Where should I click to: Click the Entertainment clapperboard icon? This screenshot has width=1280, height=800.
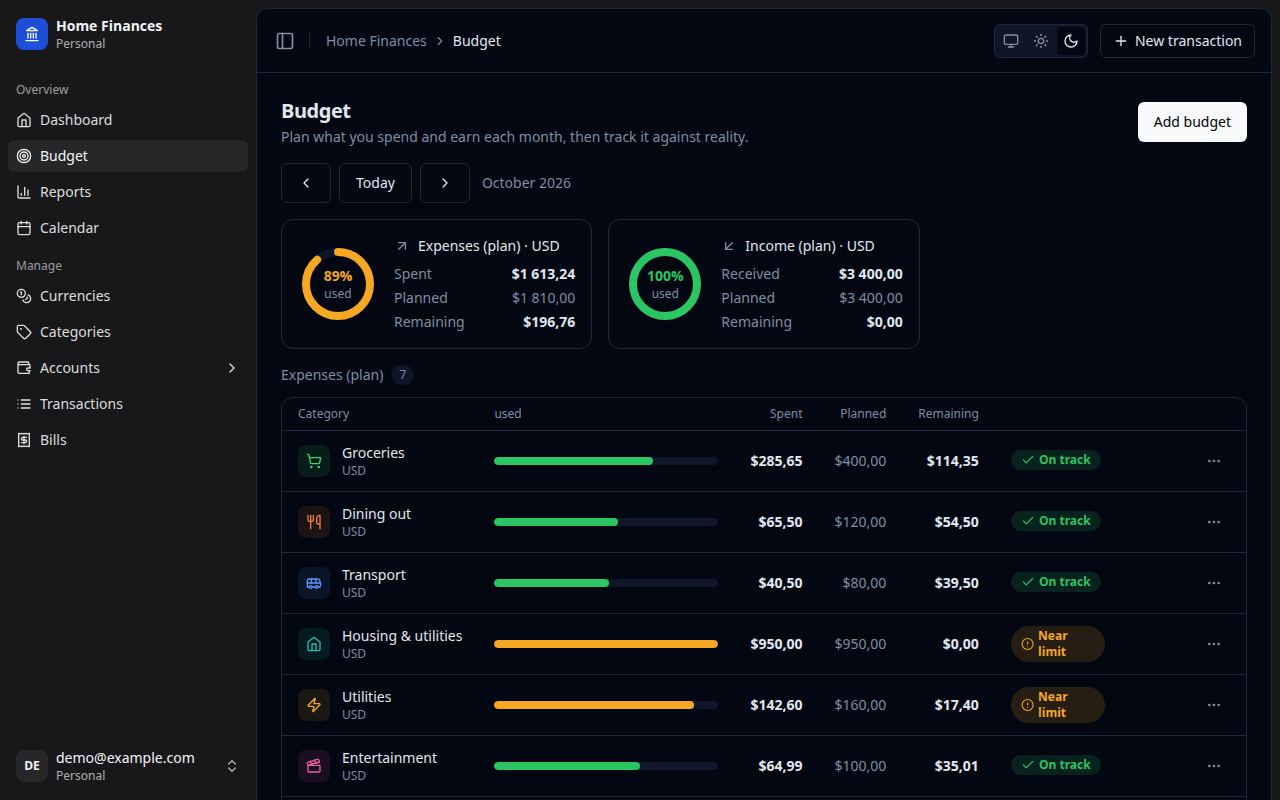[314, 766]
